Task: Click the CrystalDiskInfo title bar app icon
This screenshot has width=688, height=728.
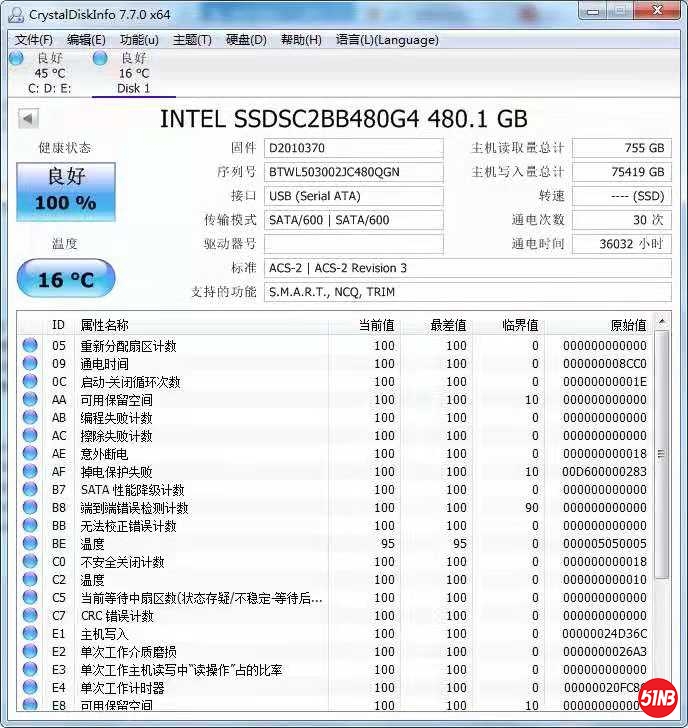Action: click(x=16, y=15)
